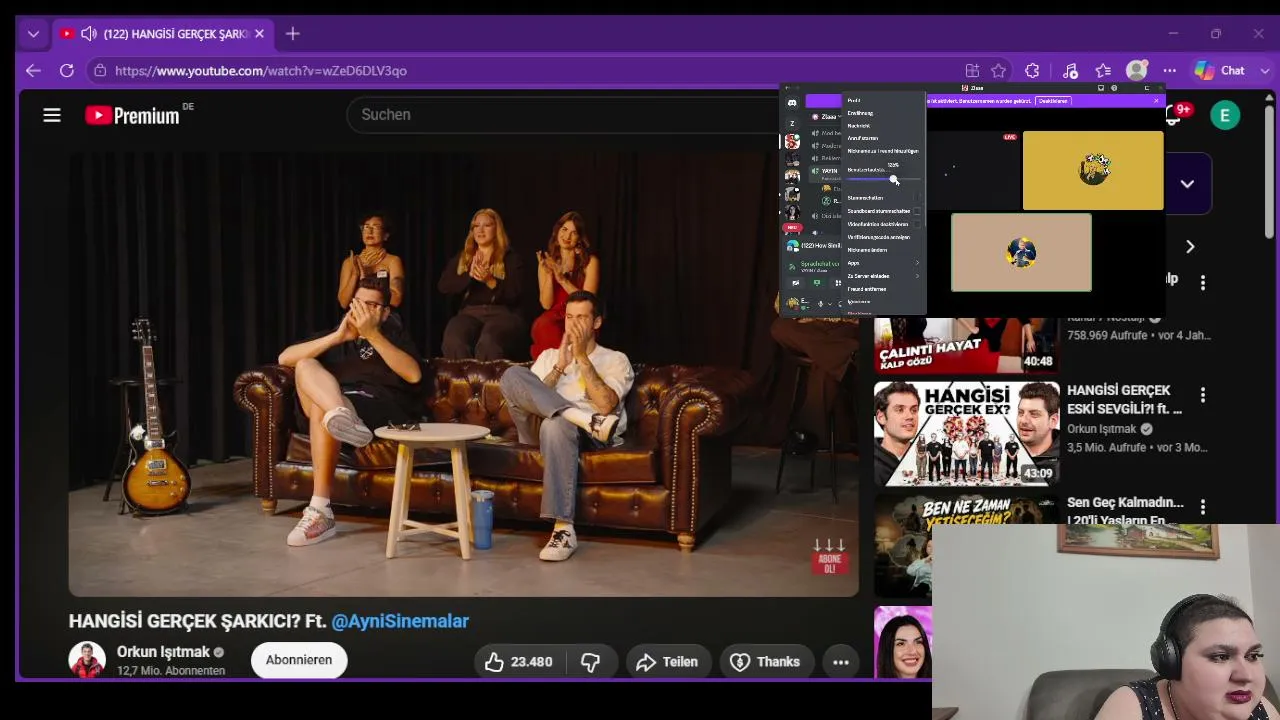Open the browser profile avatar
1280x720 pixels.
tap(1136, 71)
